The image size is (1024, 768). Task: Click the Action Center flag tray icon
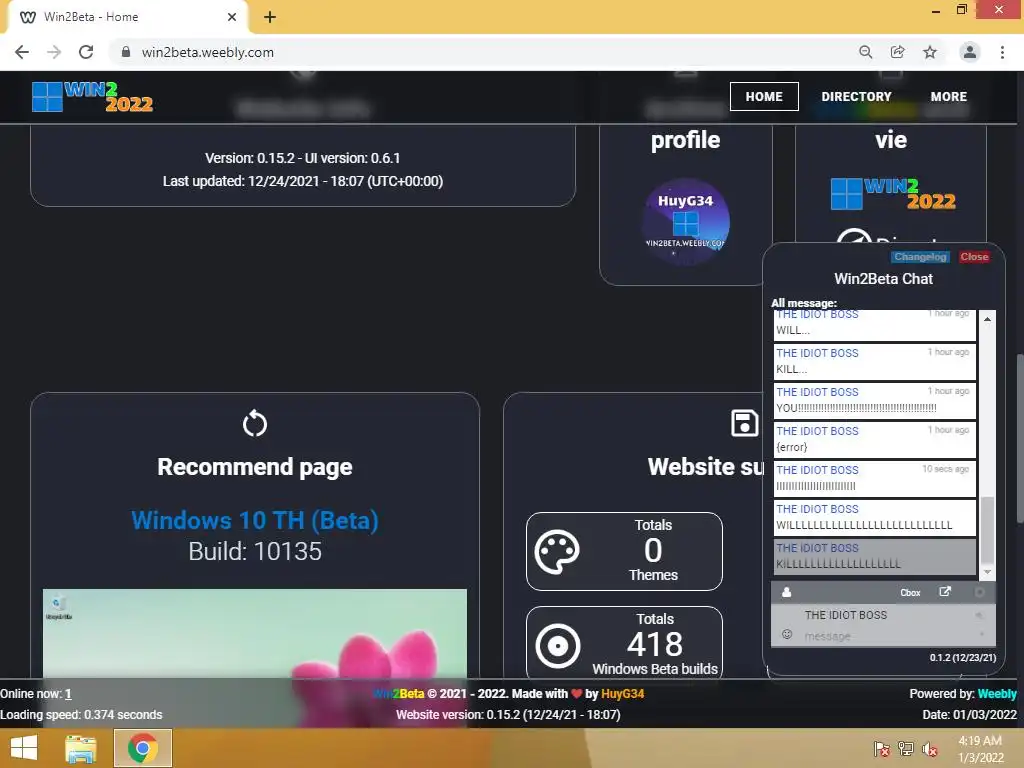[881, 749]
